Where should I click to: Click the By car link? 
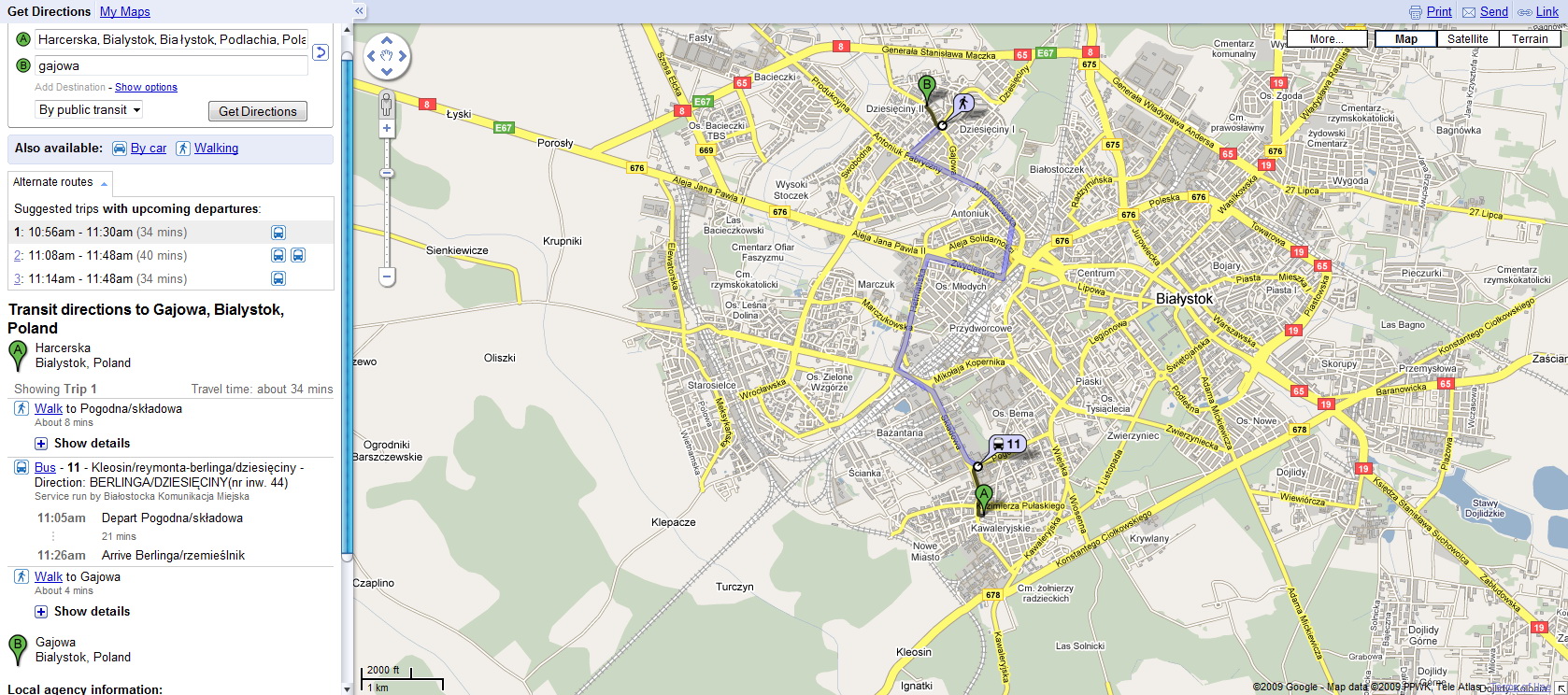tap(149, 148)
